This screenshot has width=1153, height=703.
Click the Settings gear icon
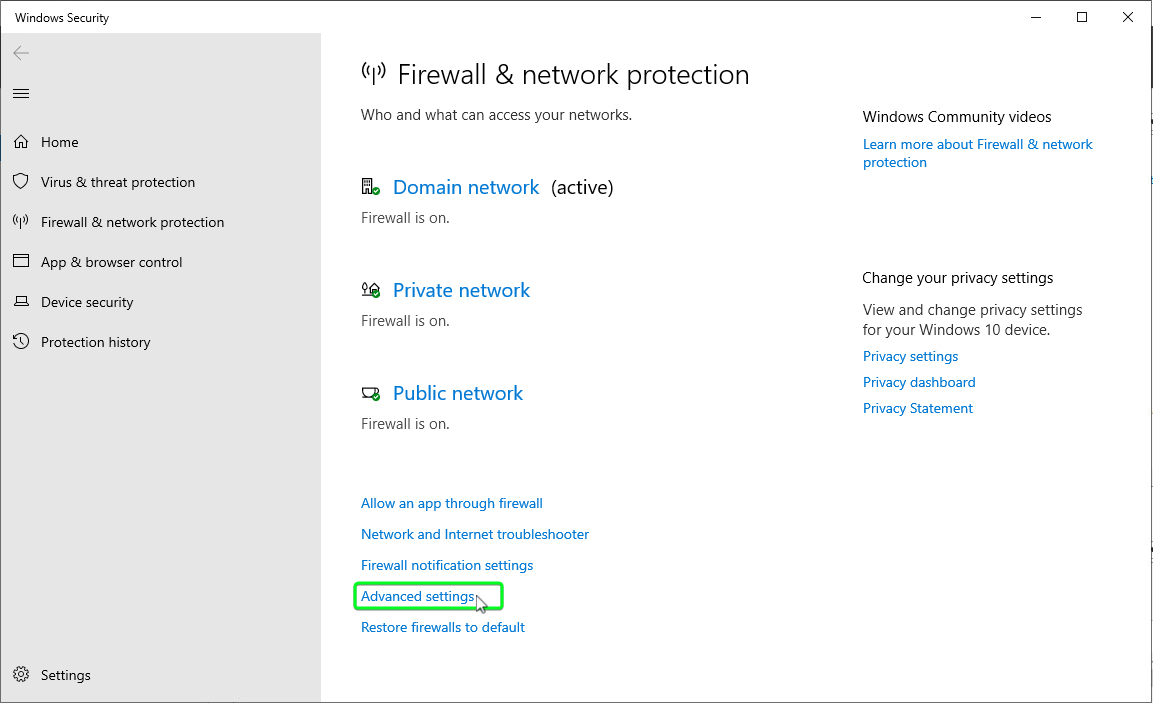21,674
